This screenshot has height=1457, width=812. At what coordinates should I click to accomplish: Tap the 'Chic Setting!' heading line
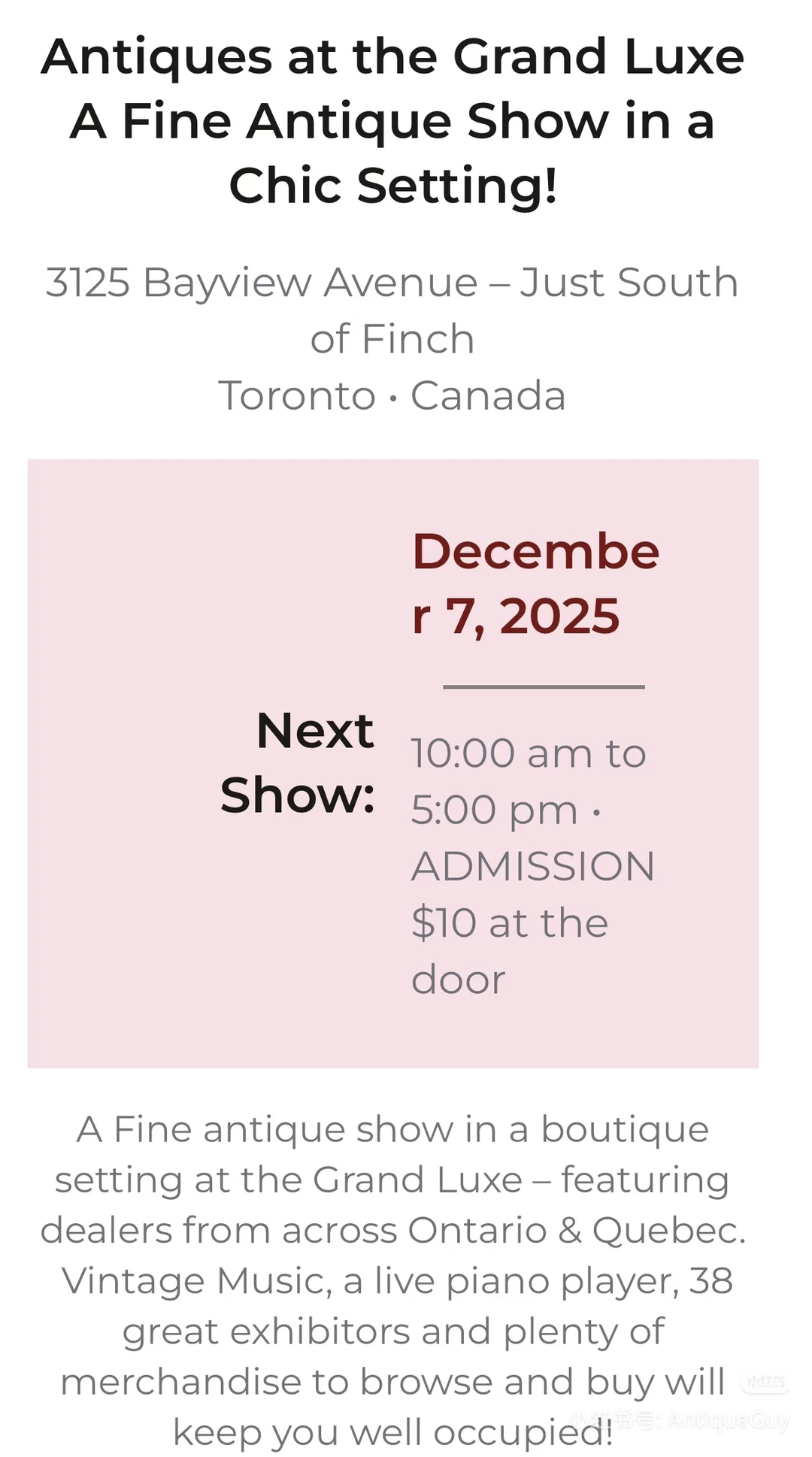pos(393,186)
